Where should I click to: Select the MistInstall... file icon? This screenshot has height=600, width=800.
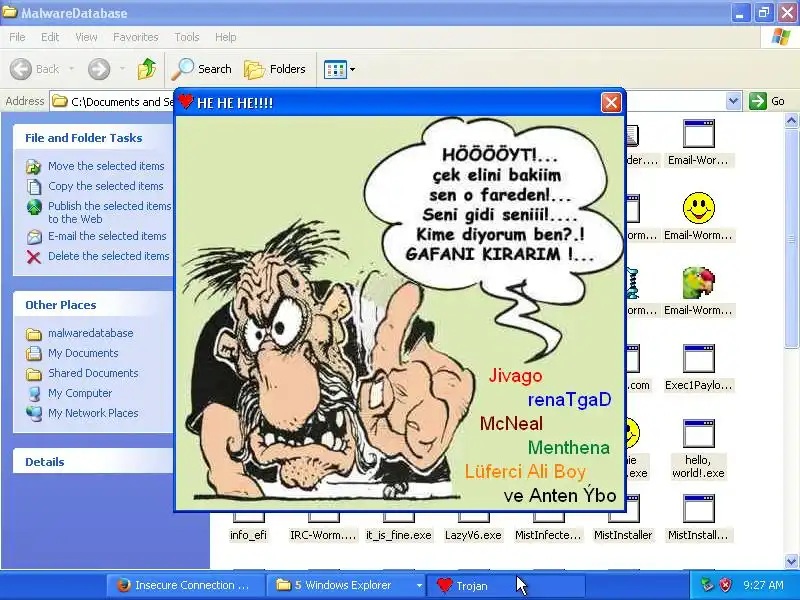coord(698,508)
